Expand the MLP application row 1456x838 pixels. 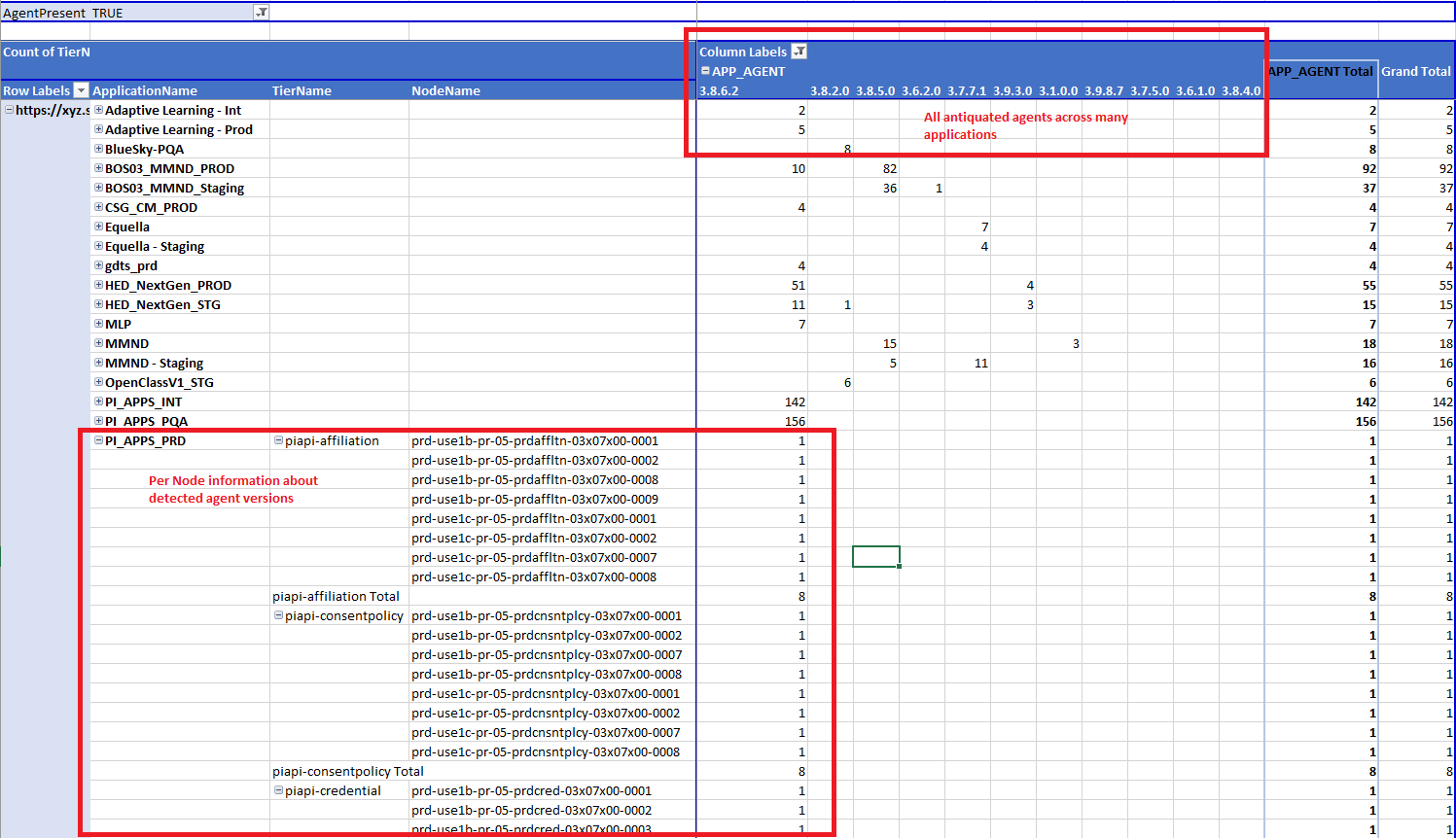pyautogui.click(x=98, y=324)
